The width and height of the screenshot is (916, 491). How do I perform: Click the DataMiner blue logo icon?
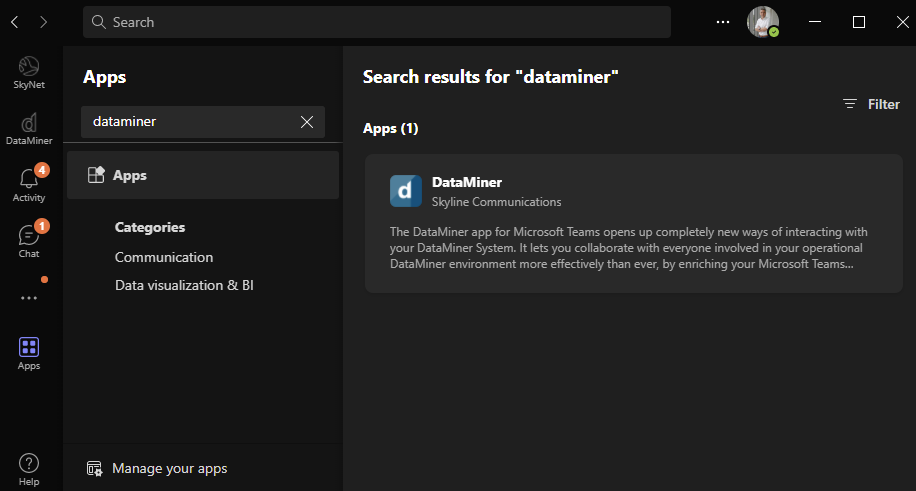(x=406, y=191)
